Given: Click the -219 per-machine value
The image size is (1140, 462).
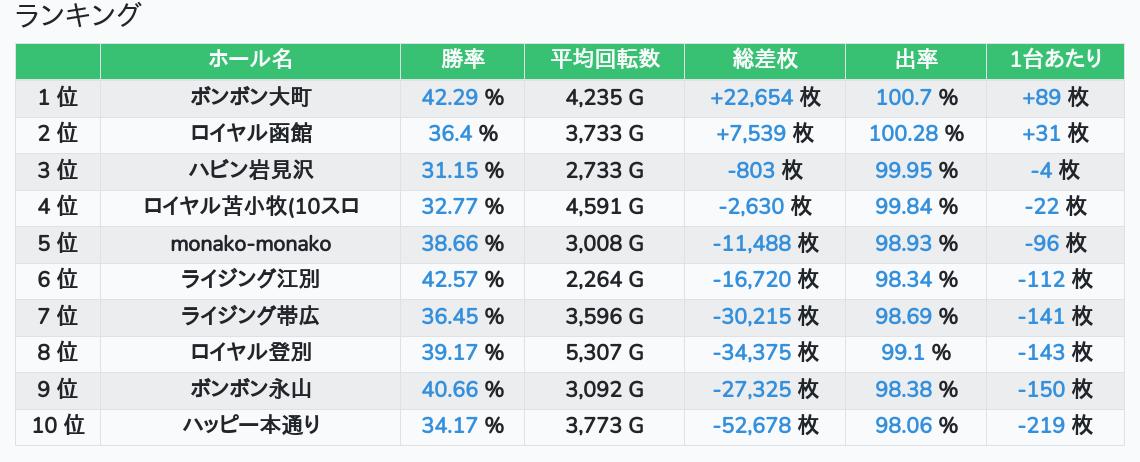Looking at the screenshot, I should (1041, 425).
